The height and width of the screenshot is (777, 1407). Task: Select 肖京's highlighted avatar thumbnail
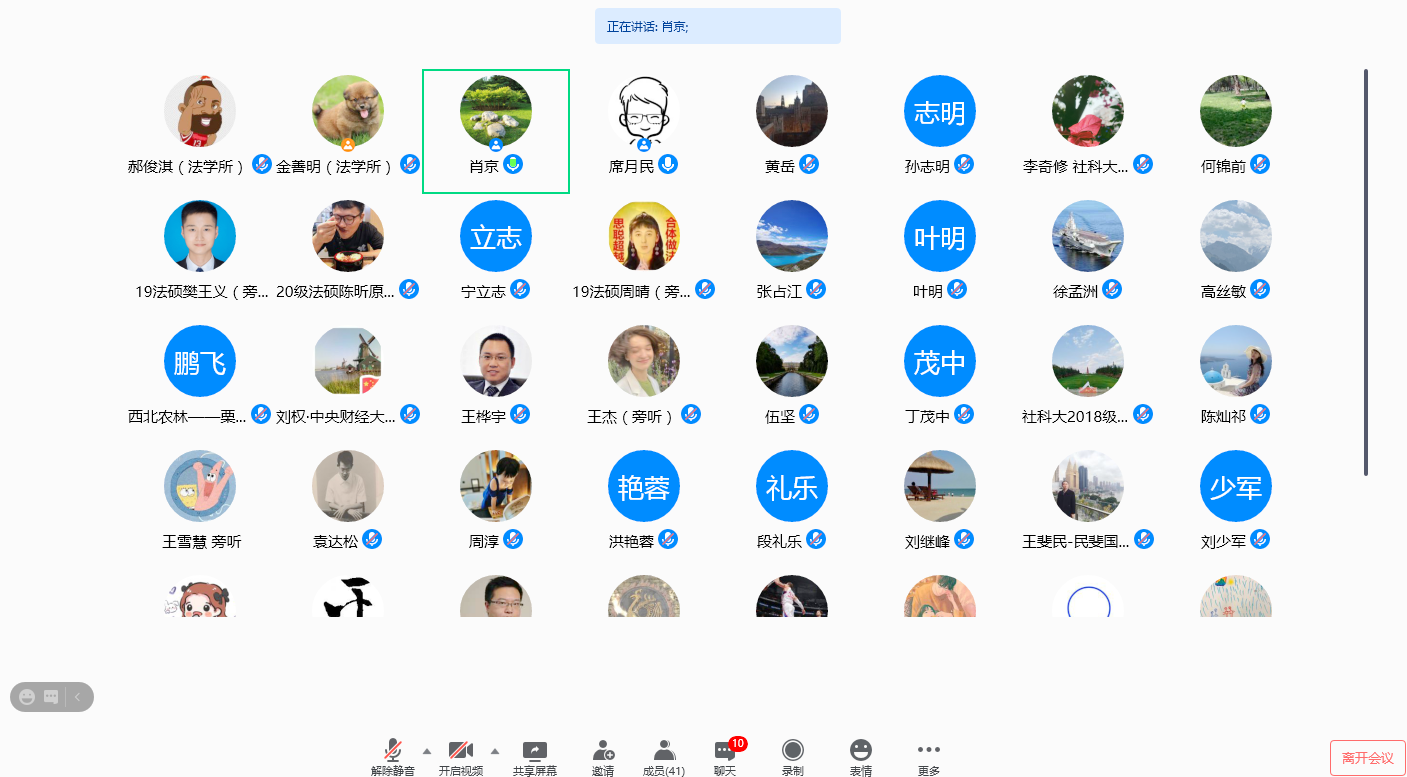(x=495, y=110)
